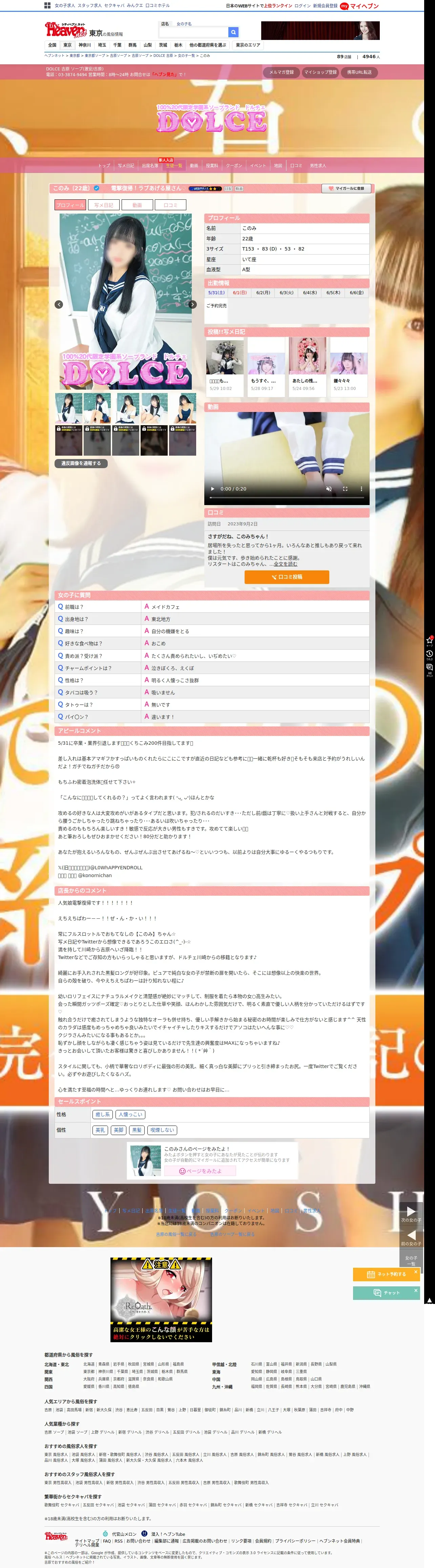Switch to the 写メ日記 profile tab
This screenshot has height=1568, width=435.
104,205
